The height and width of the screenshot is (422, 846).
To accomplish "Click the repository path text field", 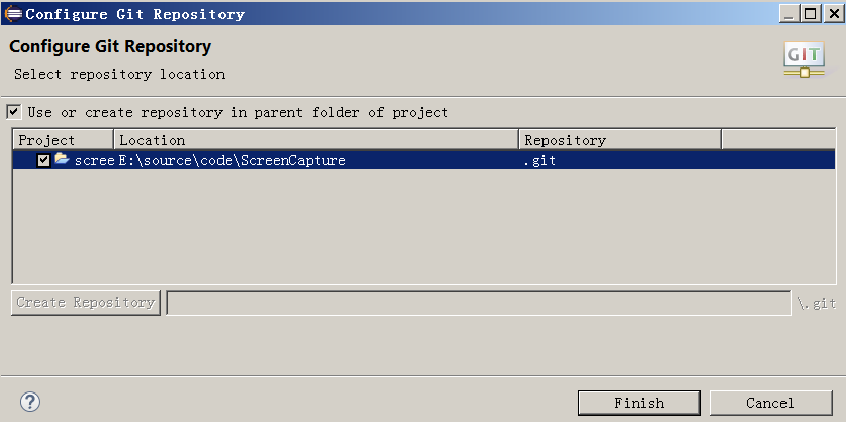I will (479, 303).
